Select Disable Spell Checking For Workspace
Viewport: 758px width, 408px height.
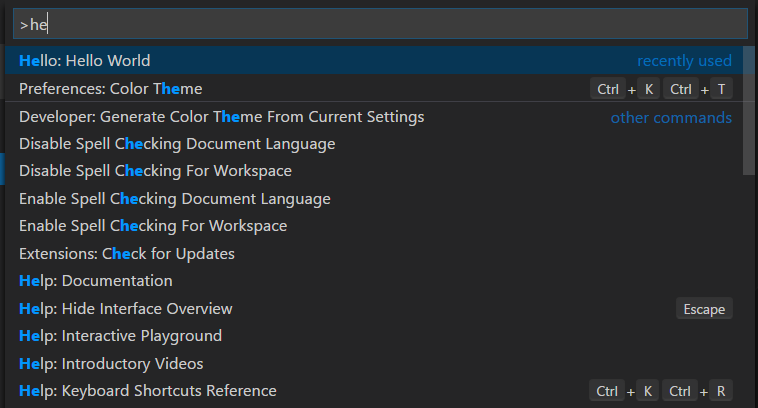(155, 171)
